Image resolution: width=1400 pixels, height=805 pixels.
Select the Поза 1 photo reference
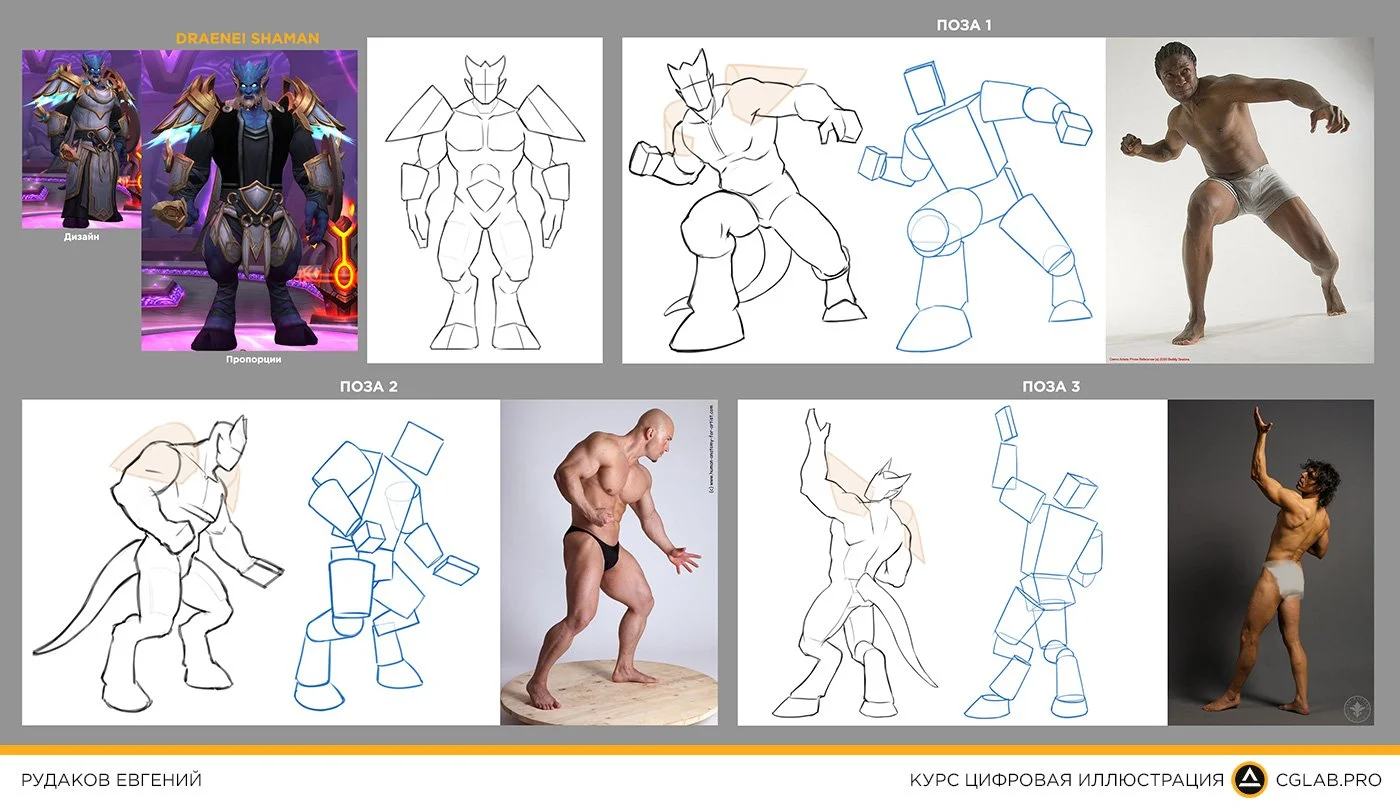pyautogui.click(x=1241, y=200)
